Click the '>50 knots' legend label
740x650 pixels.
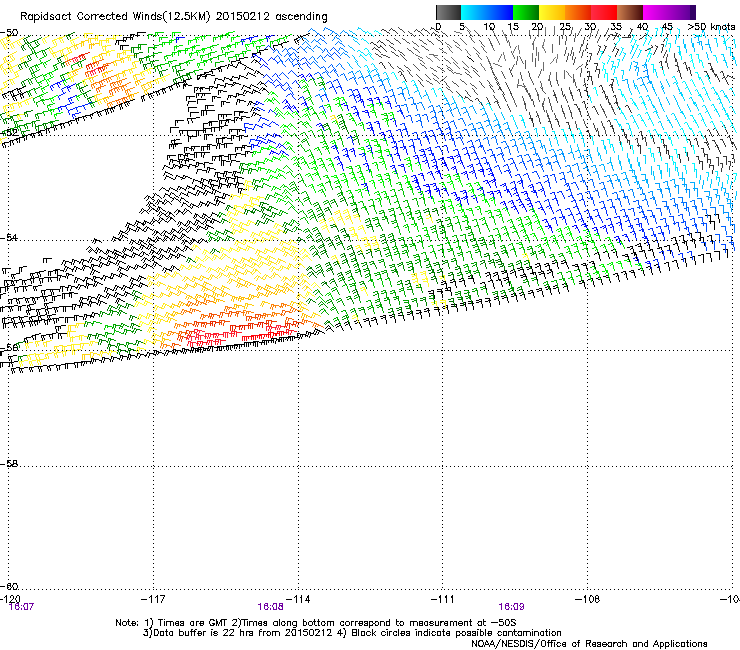[x=711, y=27]
